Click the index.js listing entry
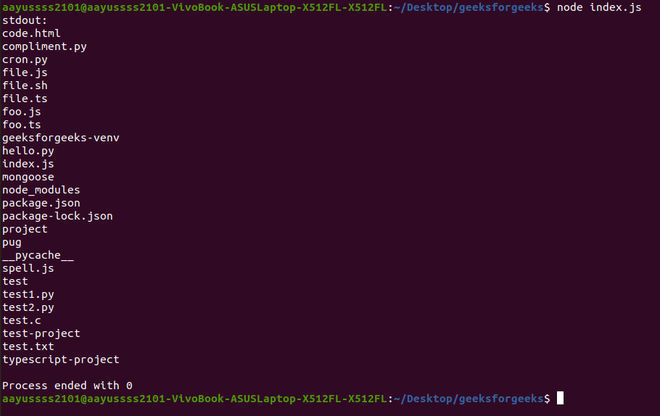The height and width of the screenshot is (416, 660). click(28, 164)
